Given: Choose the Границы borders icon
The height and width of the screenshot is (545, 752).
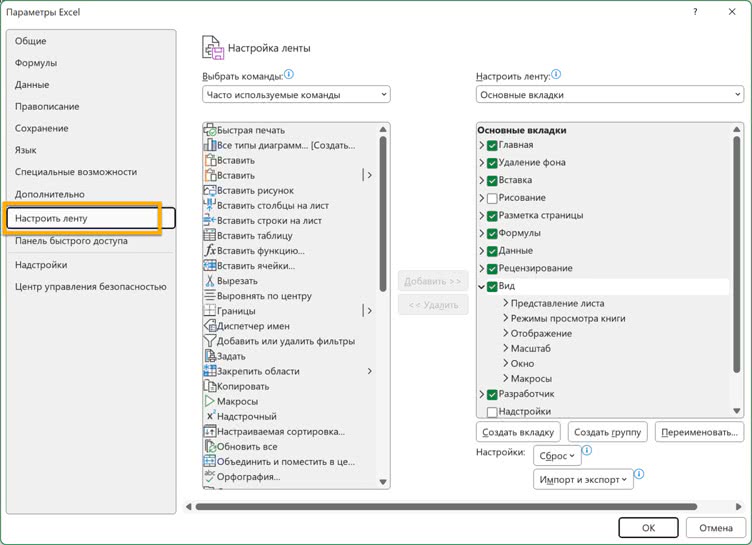Looking at the screenshot, I should 210,310.
